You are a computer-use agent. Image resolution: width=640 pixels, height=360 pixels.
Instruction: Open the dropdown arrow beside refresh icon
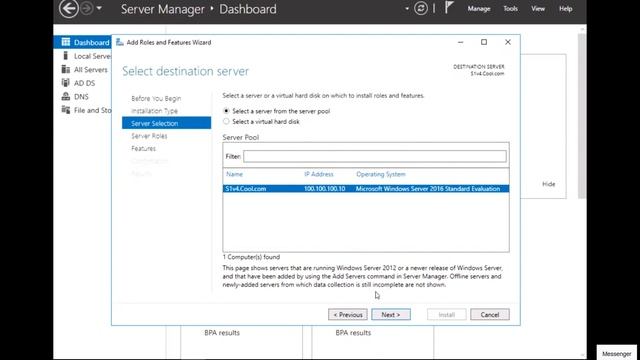click(x=407, y=9)
